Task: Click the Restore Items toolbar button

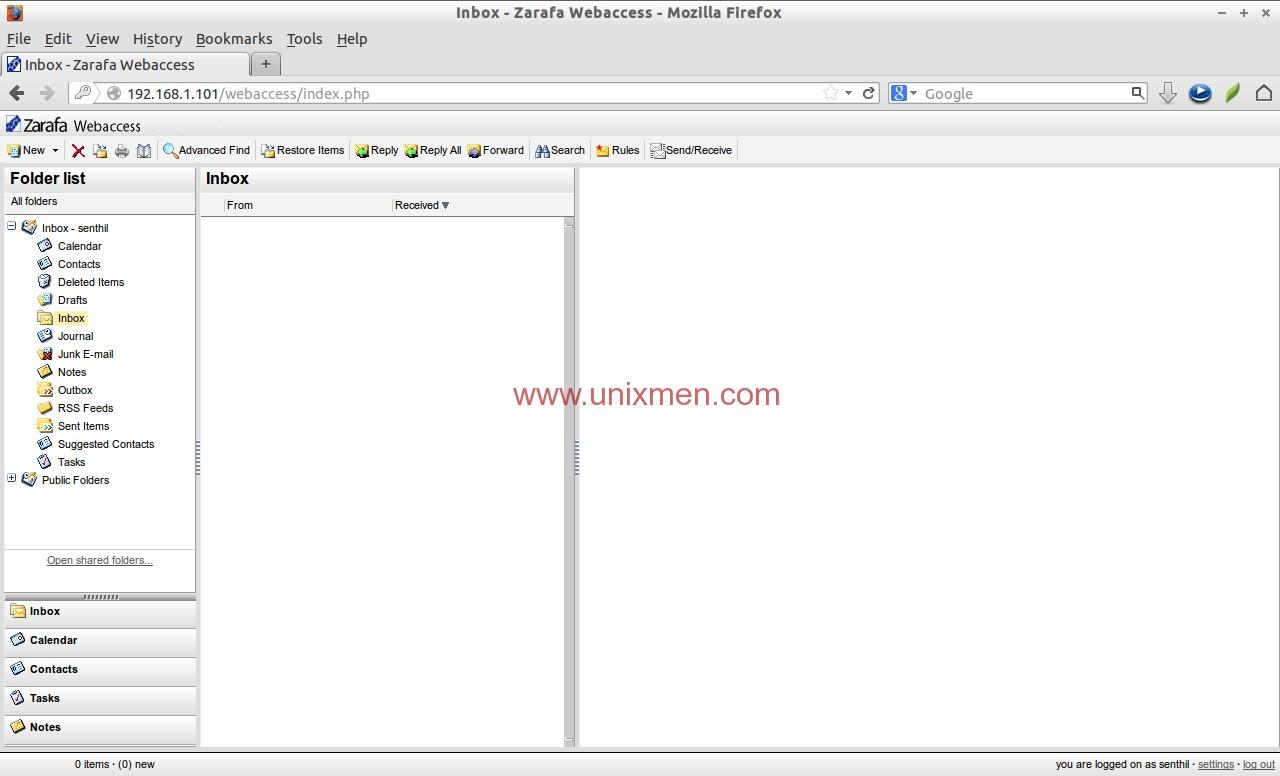Action: coord(302,151)
